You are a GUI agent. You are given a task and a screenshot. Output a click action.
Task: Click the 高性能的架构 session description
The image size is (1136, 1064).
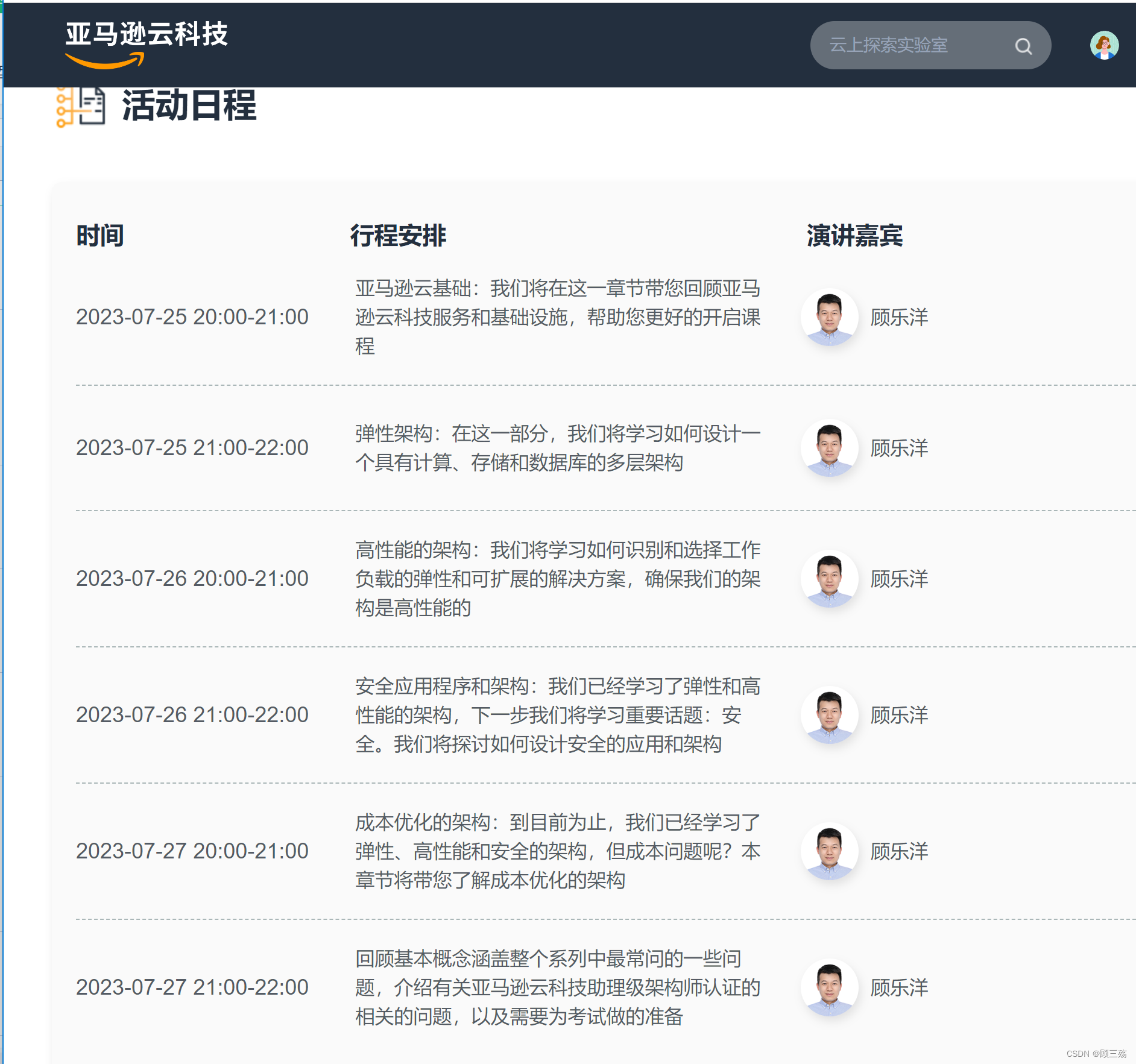click(558, 579)
